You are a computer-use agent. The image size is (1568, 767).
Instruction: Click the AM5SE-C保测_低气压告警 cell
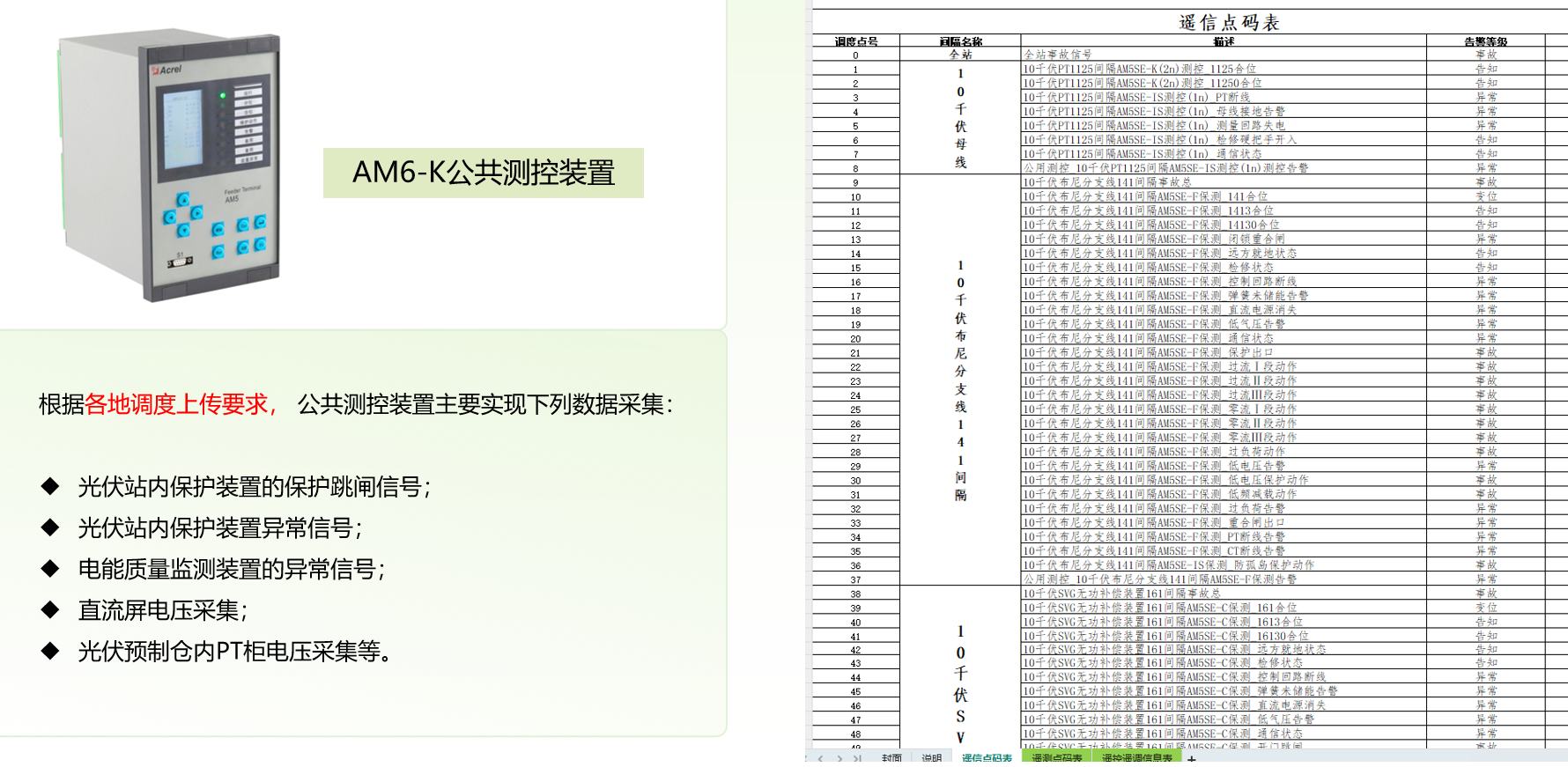[1224, 719]
